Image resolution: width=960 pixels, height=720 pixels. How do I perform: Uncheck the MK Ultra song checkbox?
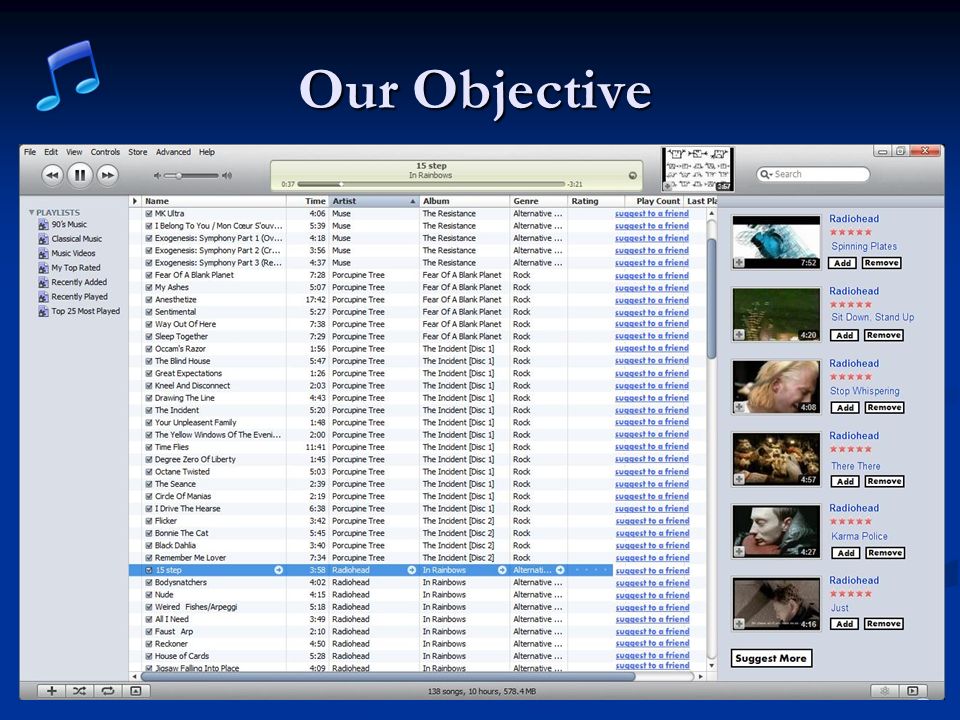149,214
